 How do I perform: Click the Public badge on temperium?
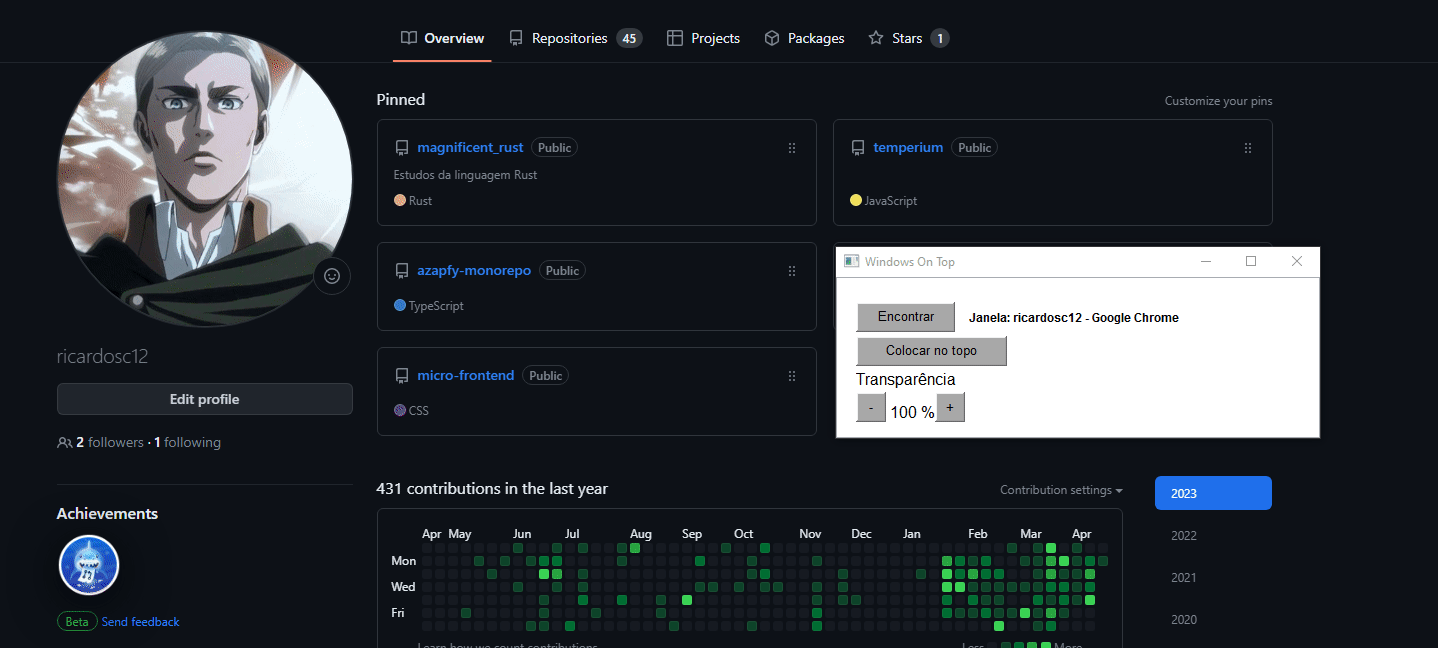point(974,147)
